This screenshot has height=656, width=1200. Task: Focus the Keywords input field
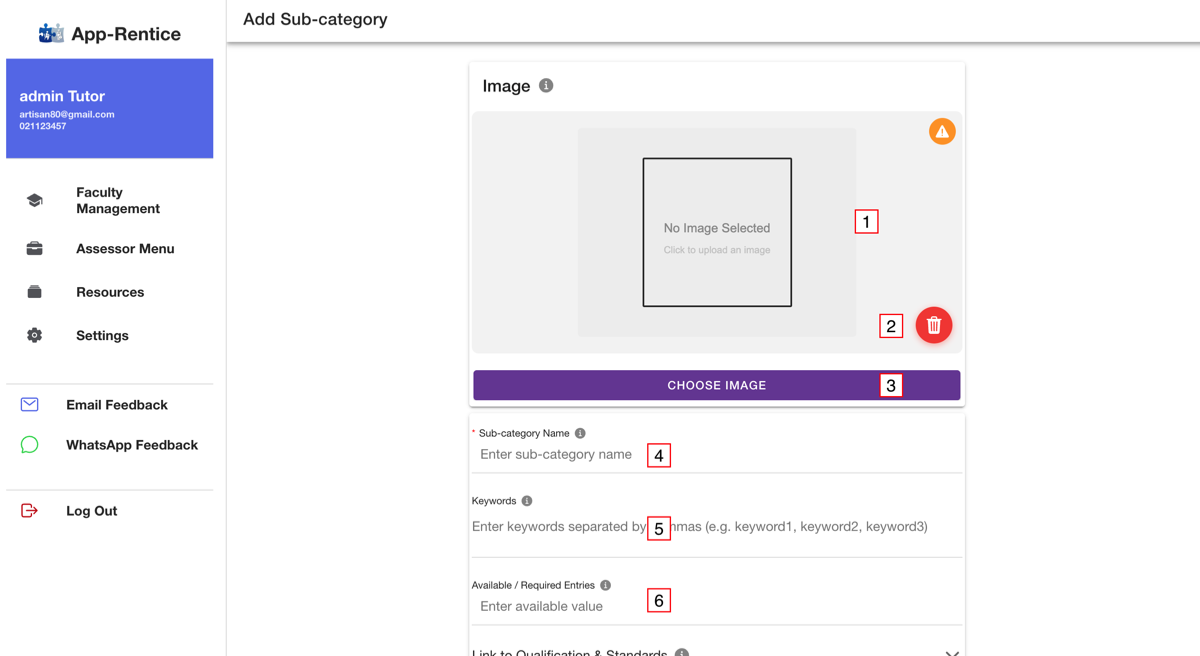click(x=717, y=527)
